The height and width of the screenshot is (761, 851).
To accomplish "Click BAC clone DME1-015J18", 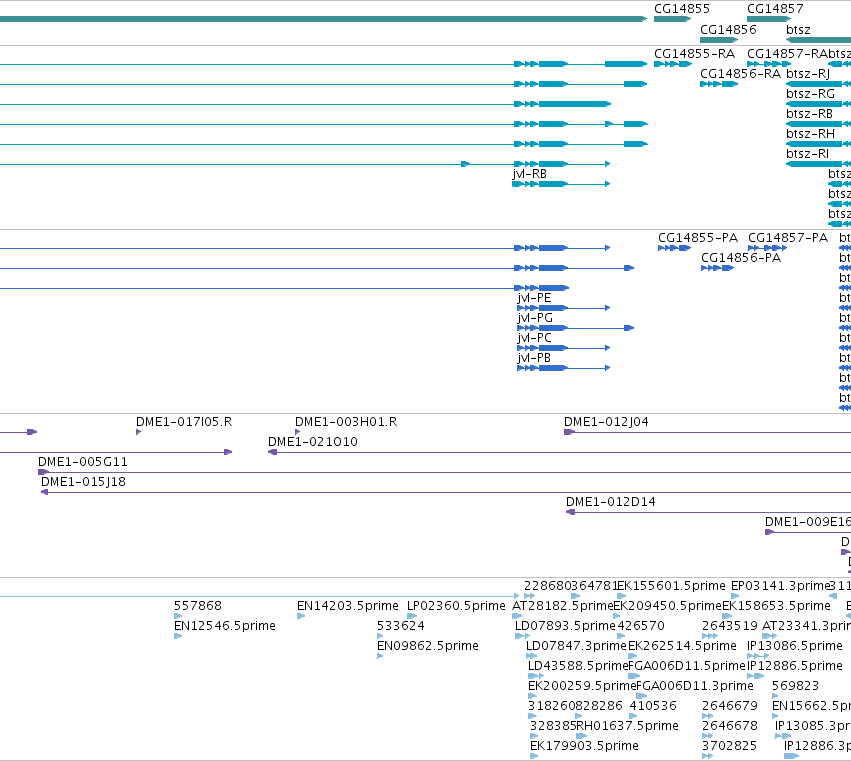I will 446,492.
